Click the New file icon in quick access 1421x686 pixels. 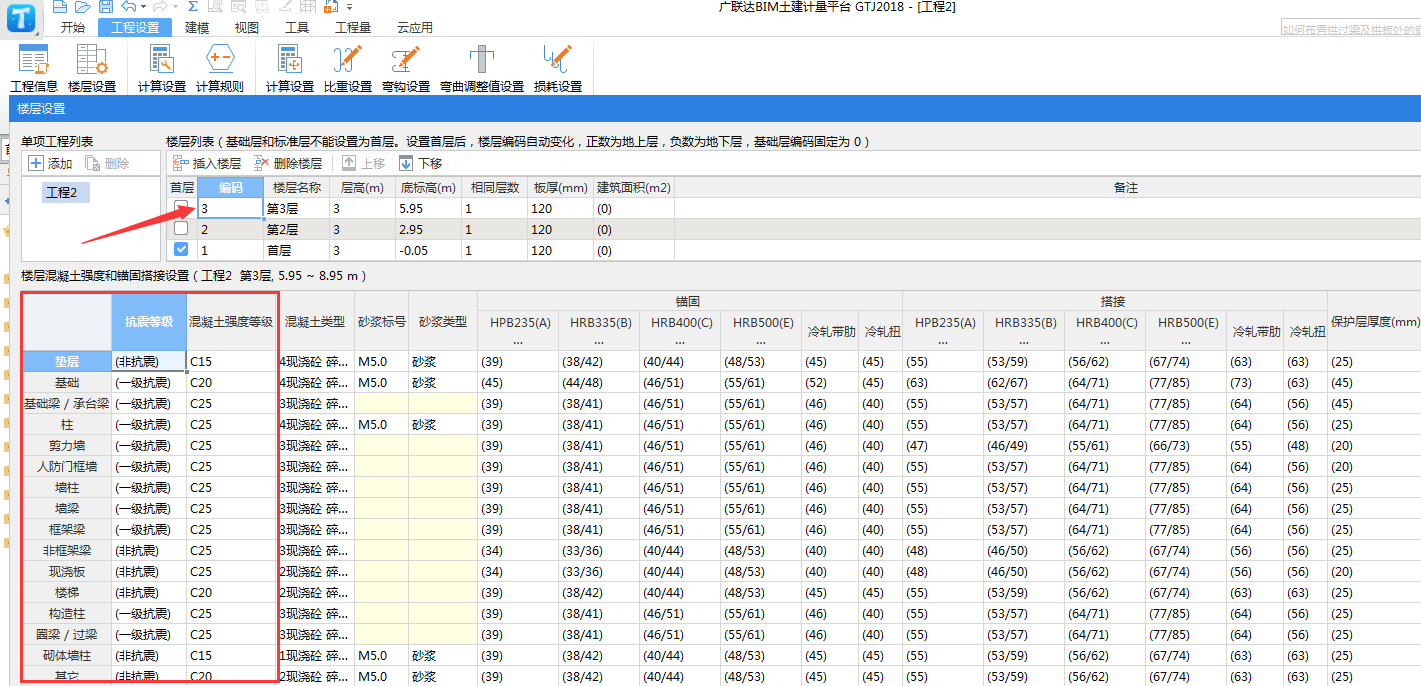point(59,7)
